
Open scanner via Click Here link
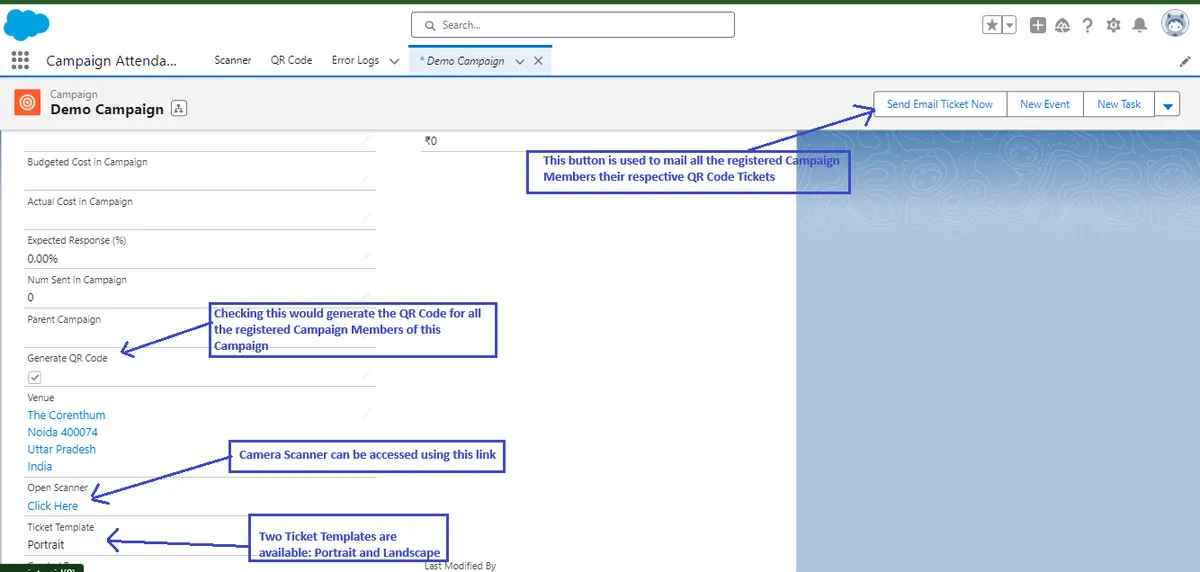coord(53,506)
